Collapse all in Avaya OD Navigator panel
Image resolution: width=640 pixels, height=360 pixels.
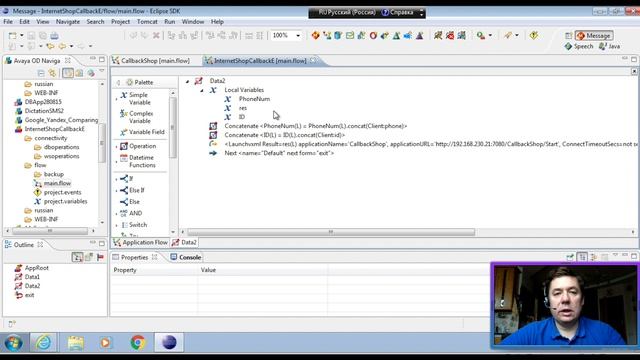(x=41, y=73)
